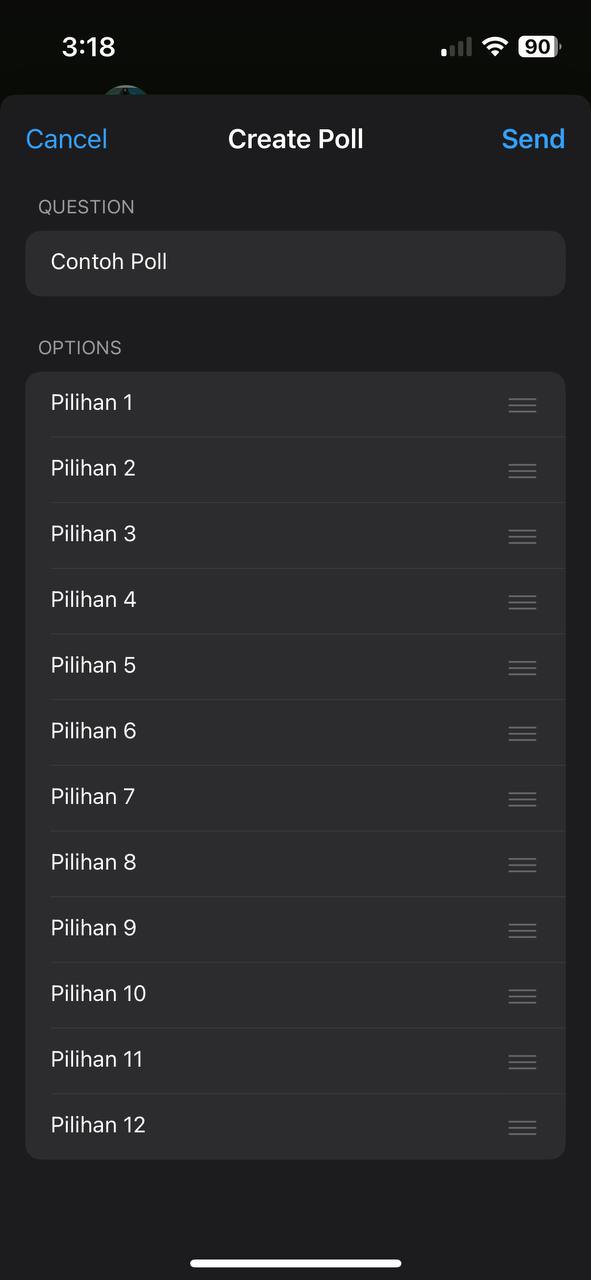The image size is (591, 1280).
Task: Select the drag handle icon for Pilihan 5
Action: 522,668
